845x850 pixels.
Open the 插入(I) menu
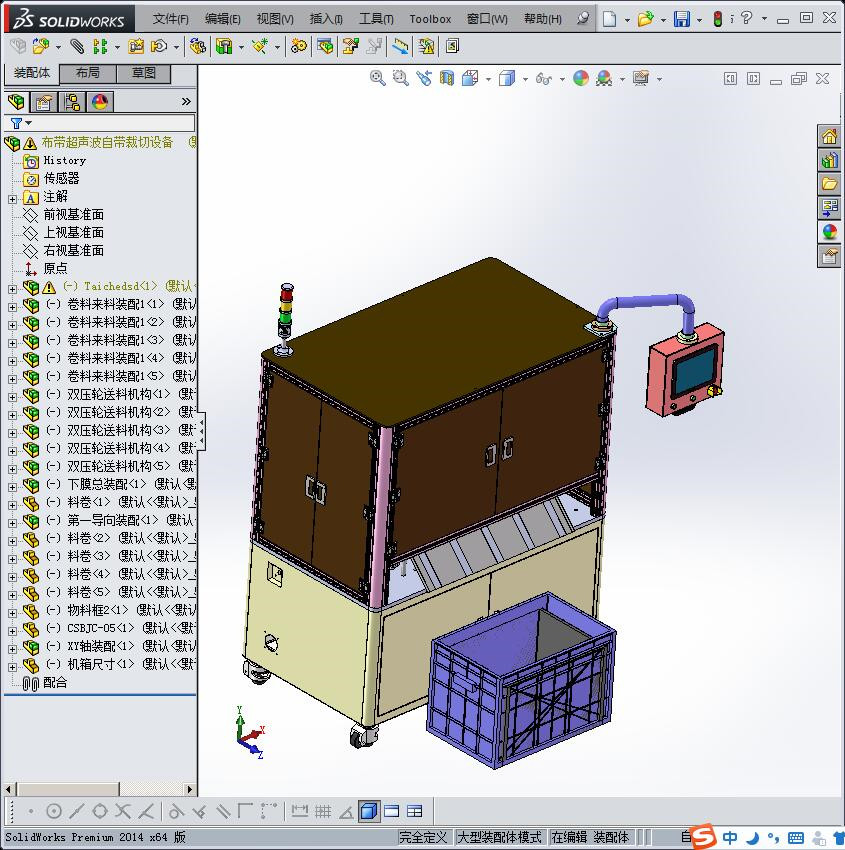tap(326, 19)
